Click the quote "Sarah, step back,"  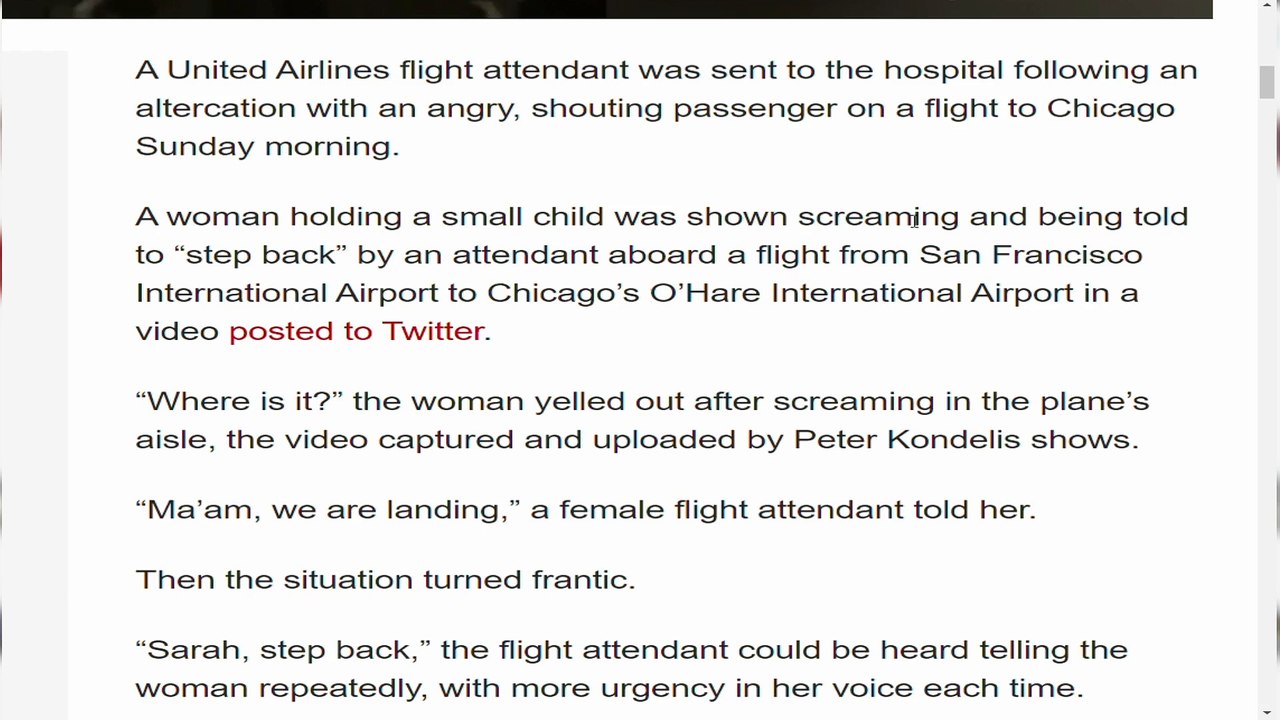283,650
